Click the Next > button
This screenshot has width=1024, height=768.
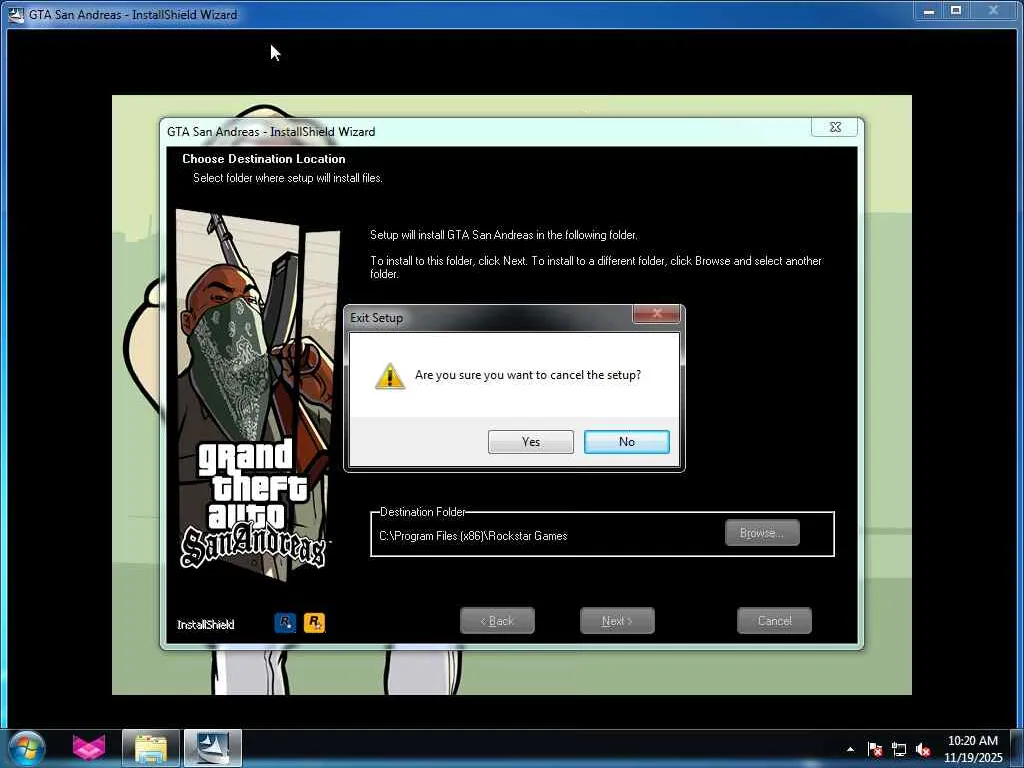617,621
